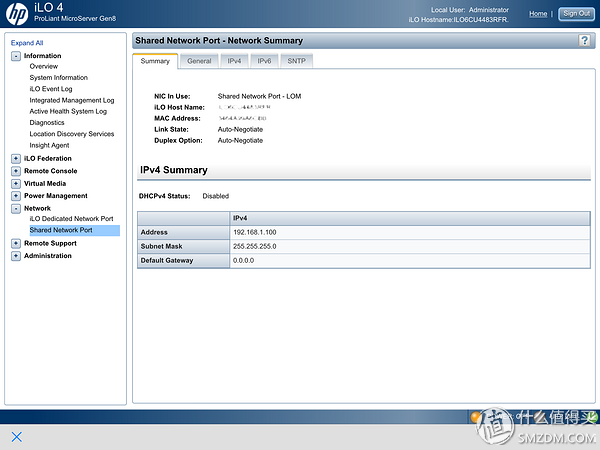Open Active Health System Log
Image resolution: width=600 pixels, height=450 pixels.
tap(68, 111)
